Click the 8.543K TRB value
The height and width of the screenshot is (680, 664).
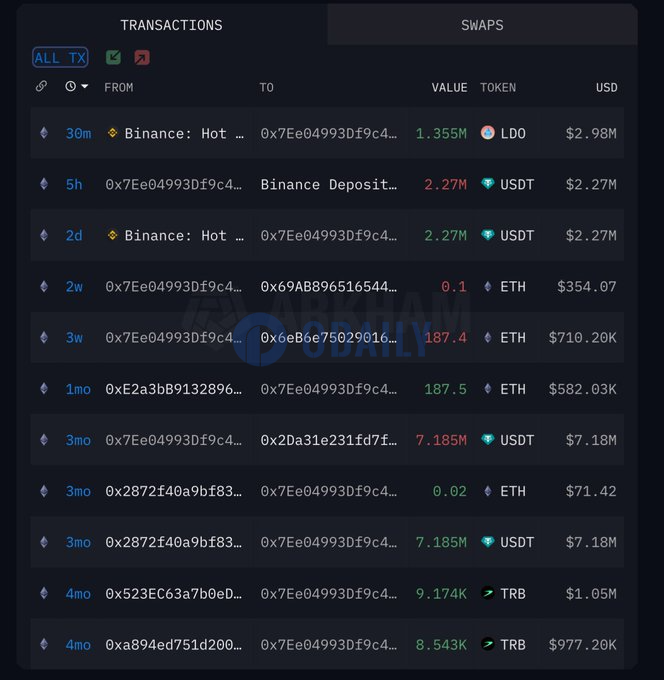(441, 645)
